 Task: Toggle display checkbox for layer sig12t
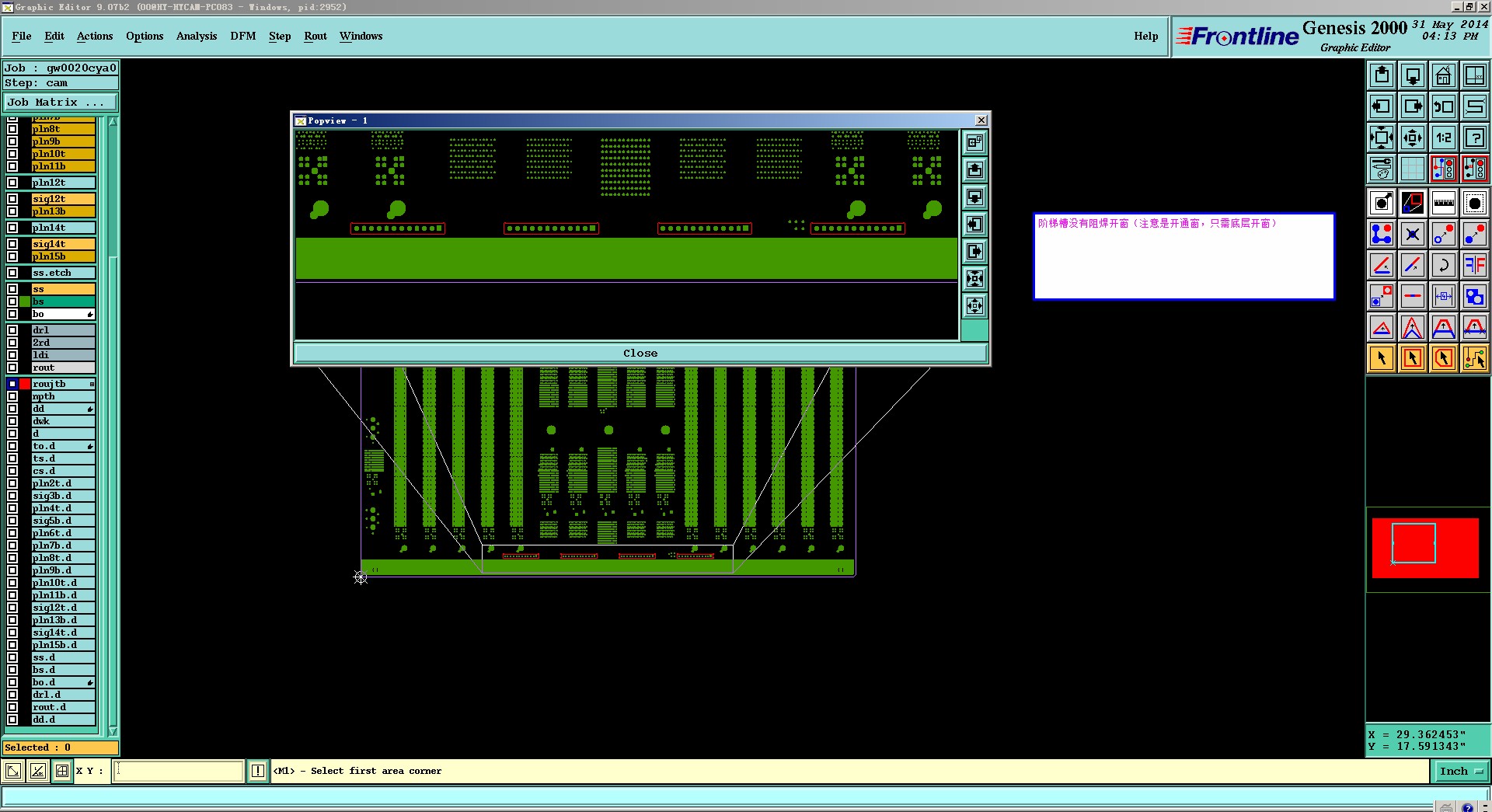tap(12, 199)
